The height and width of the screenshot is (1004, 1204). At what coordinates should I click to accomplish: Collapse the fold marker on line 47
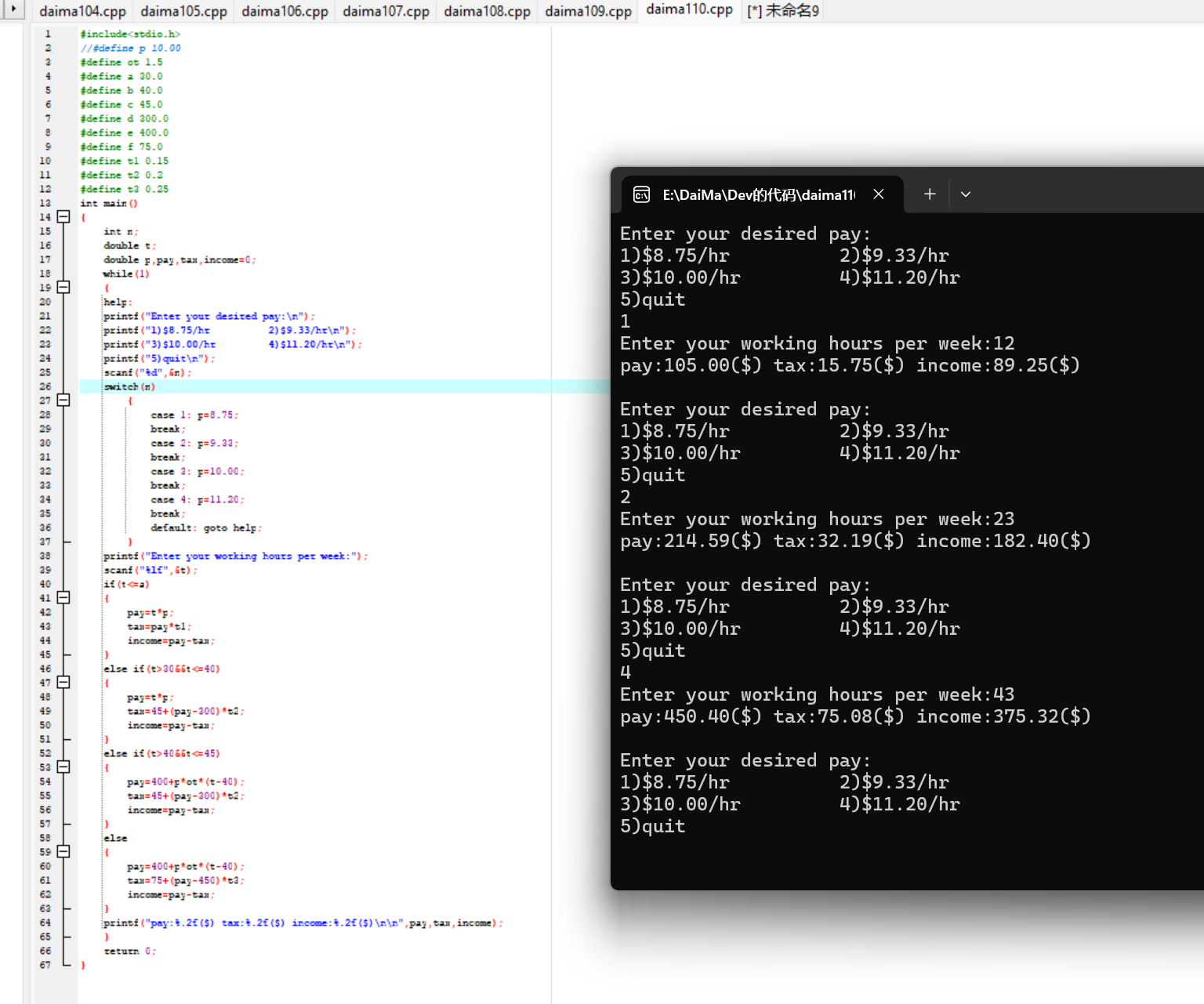click(x=63, y=682)
